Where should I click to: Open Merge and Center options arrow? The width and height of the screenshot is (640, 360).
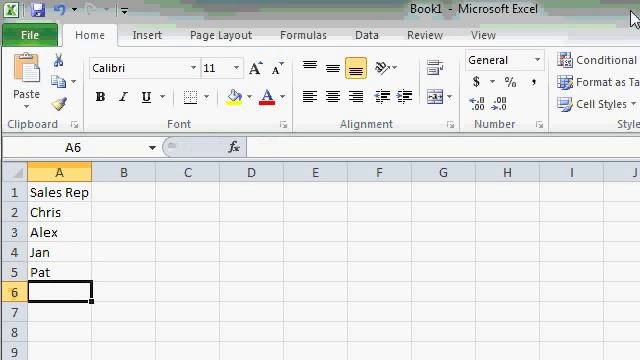tap(450, 97)
